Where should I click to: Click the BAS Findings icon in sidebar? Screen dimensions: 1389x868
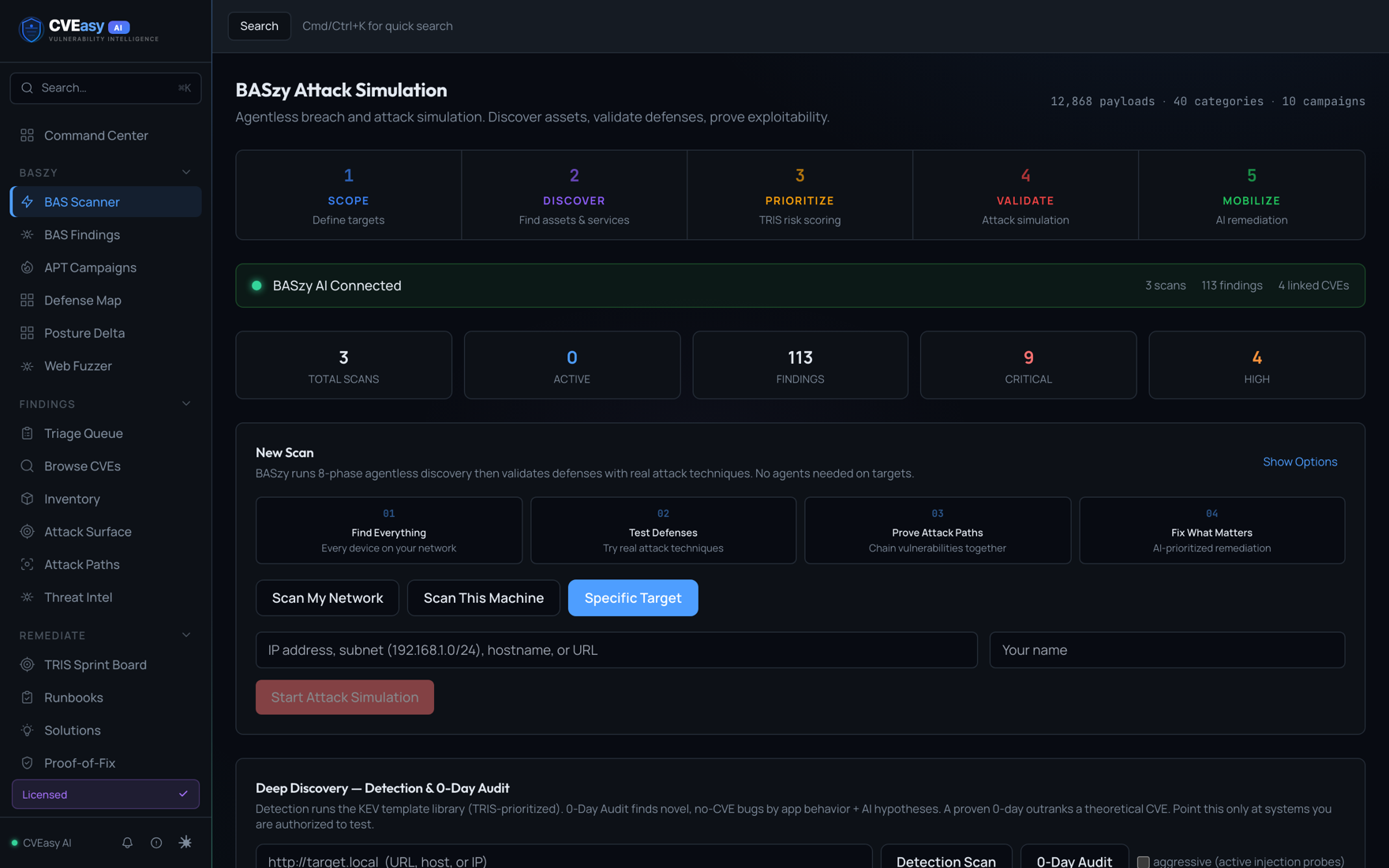coord(27,235)
